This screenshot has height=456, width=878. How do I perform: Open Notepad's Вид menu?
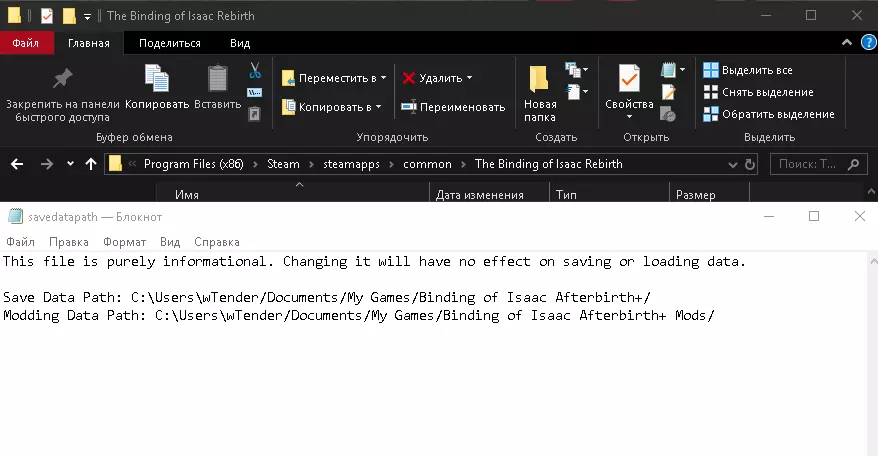pyautogui.click(x=170, y=242)
